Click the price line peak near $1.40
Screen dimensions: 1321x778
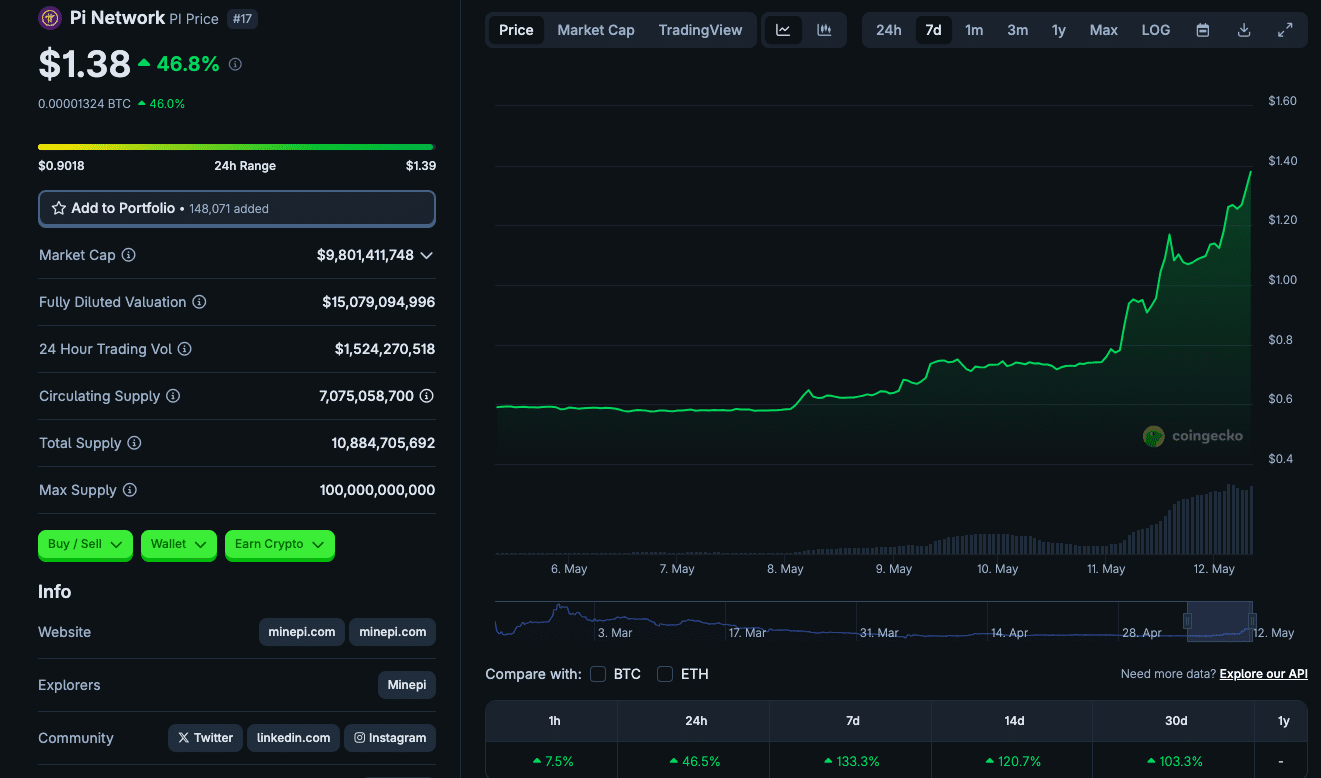pyautogui.click(x=1250, y=172)
